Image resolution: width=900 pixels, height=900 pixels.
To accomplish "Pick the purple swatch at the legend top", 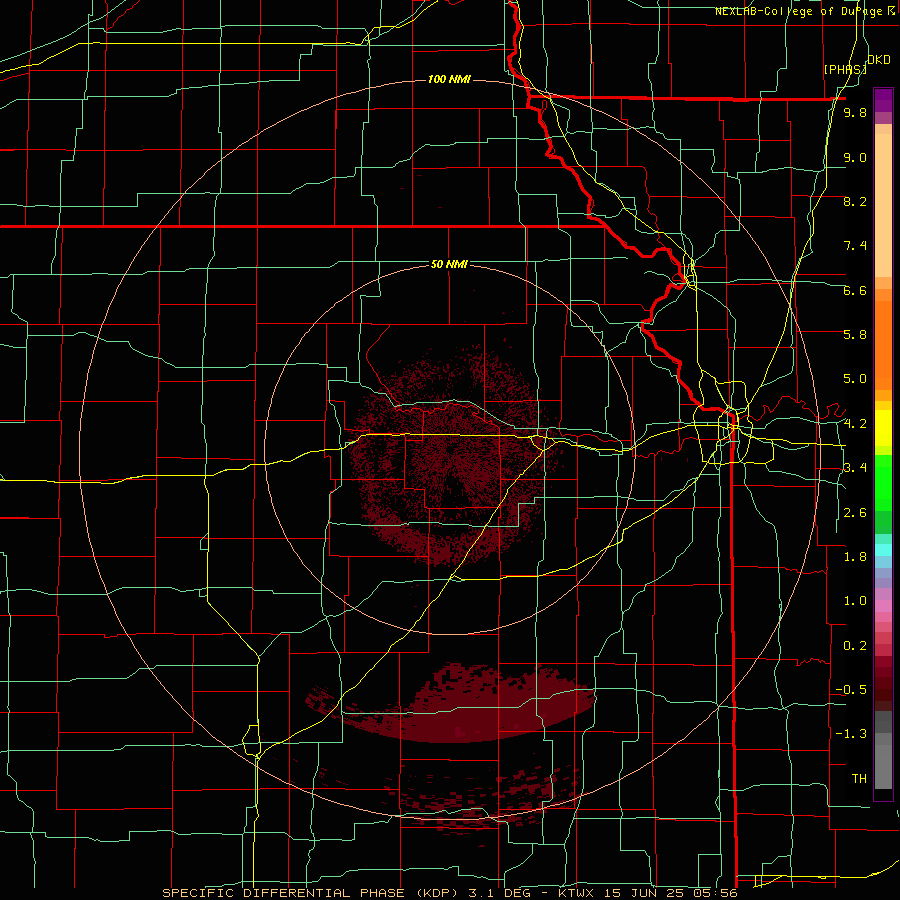I will pos(883,100).
